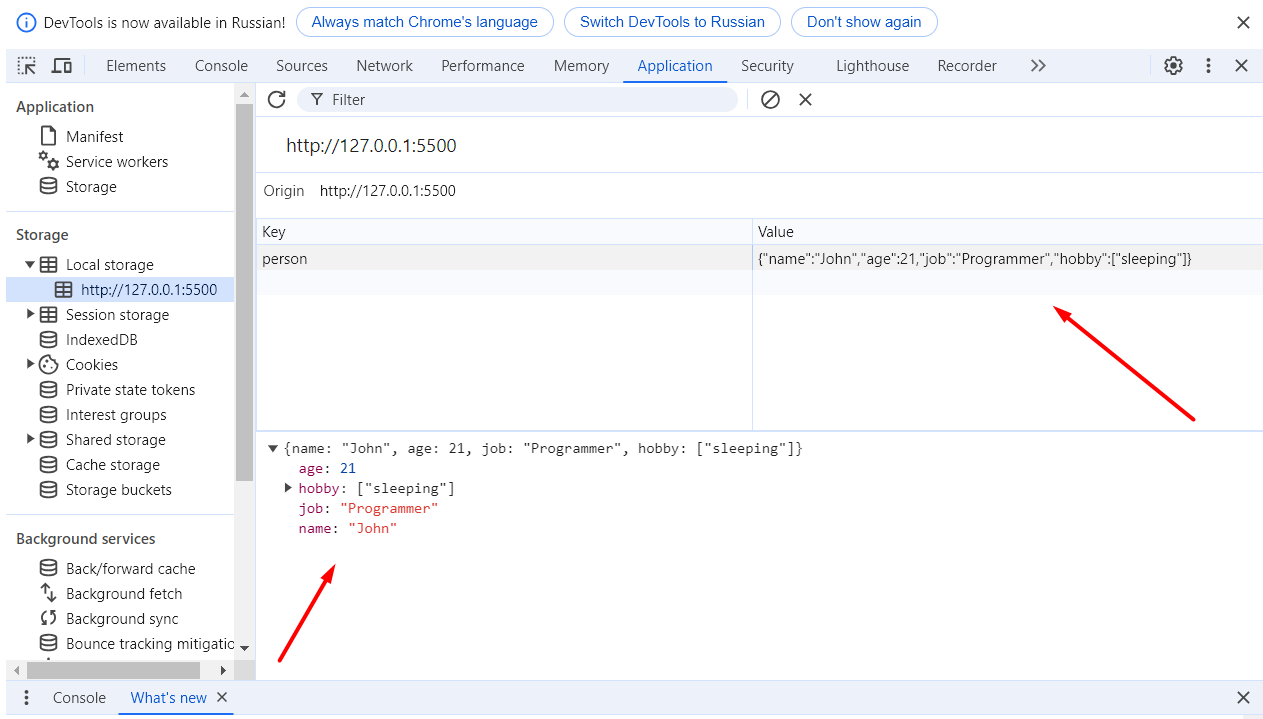
Task: Toggle the device toolbar icon
Action: tap(62, 66)
